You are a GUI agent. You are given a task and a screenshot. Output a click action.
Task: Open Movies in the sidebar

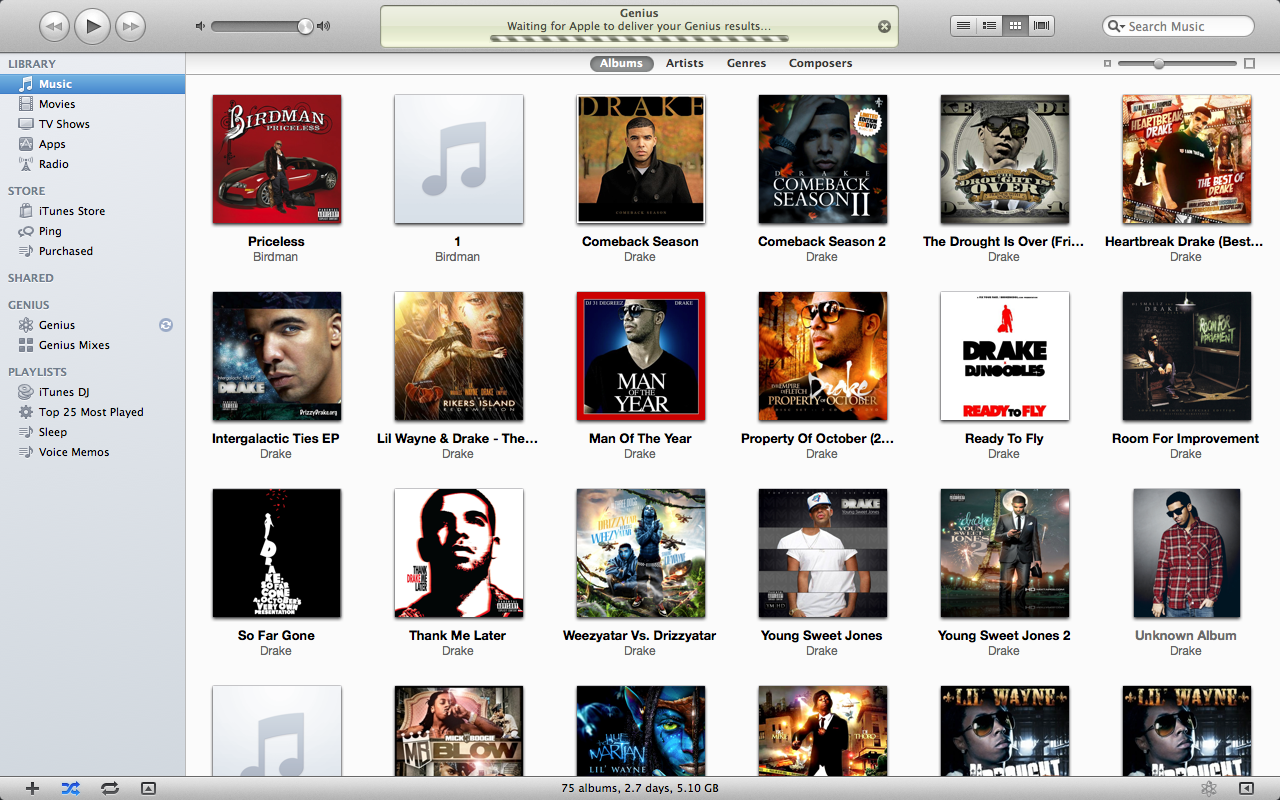[92, 104]
